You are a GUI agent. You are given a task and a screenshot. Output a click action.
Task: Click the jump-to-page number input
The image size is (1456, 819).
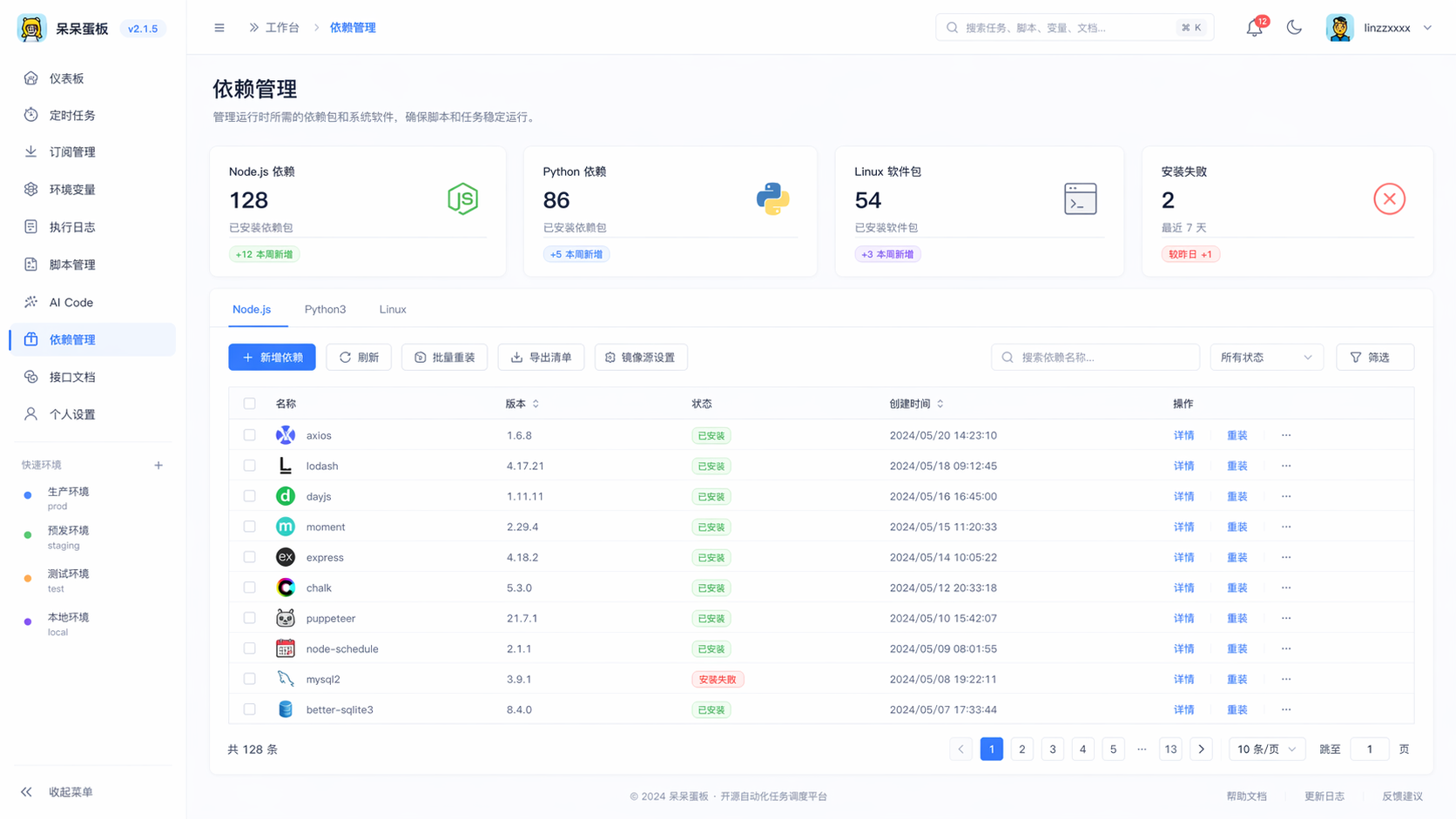(x=1369, y=749)
